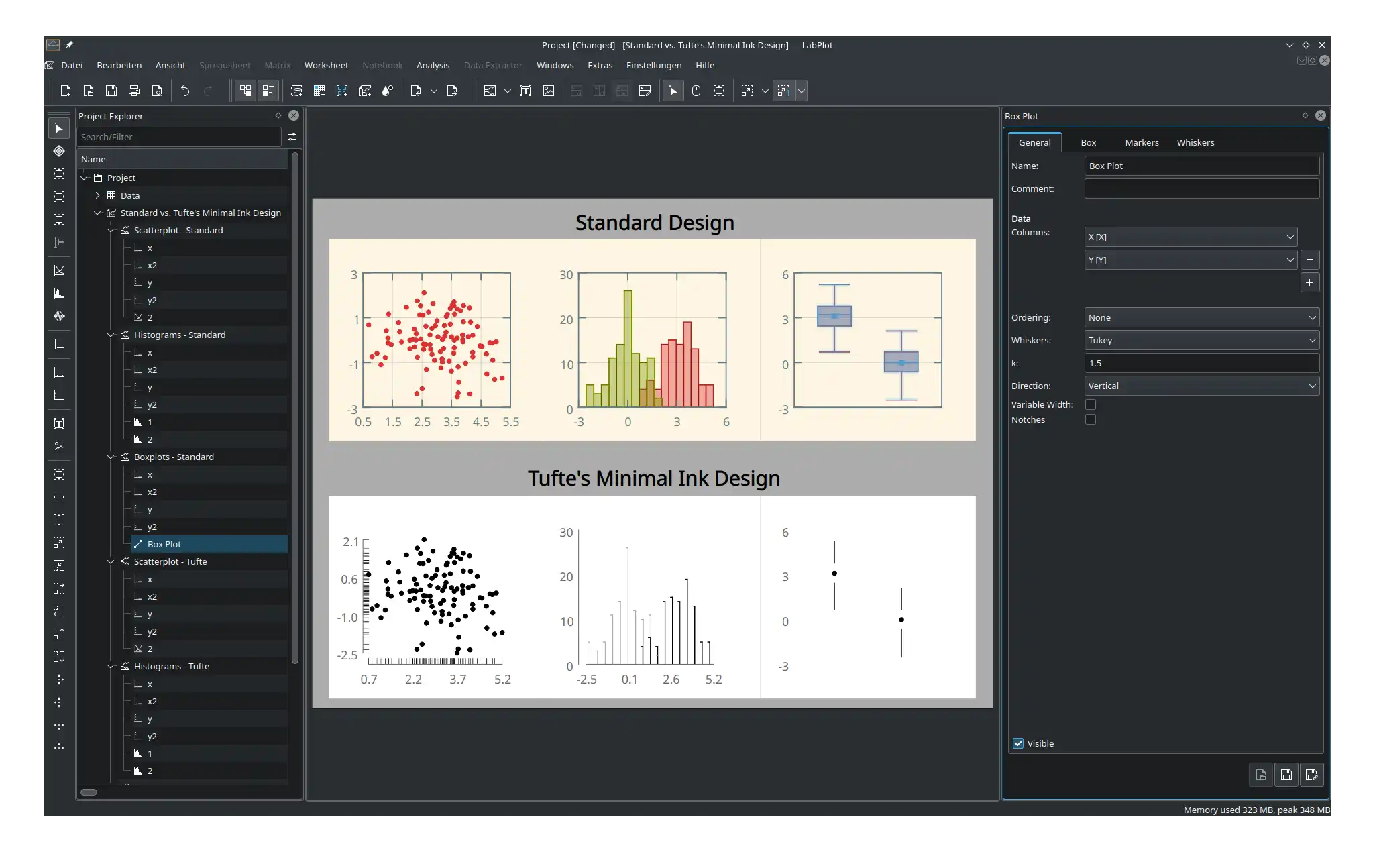Enable Variable Width checkbox
The width and height of the screenshot is (1375, 868).
(1090, 404)
